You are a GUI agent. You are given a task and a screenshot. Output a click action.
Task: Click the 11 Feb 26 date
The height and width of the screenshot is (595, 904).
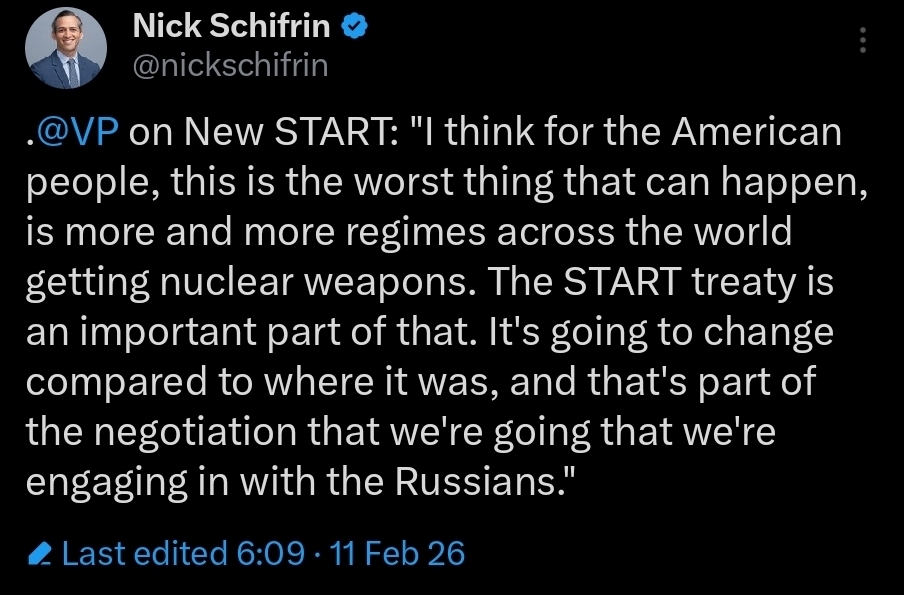coord(398,553)
